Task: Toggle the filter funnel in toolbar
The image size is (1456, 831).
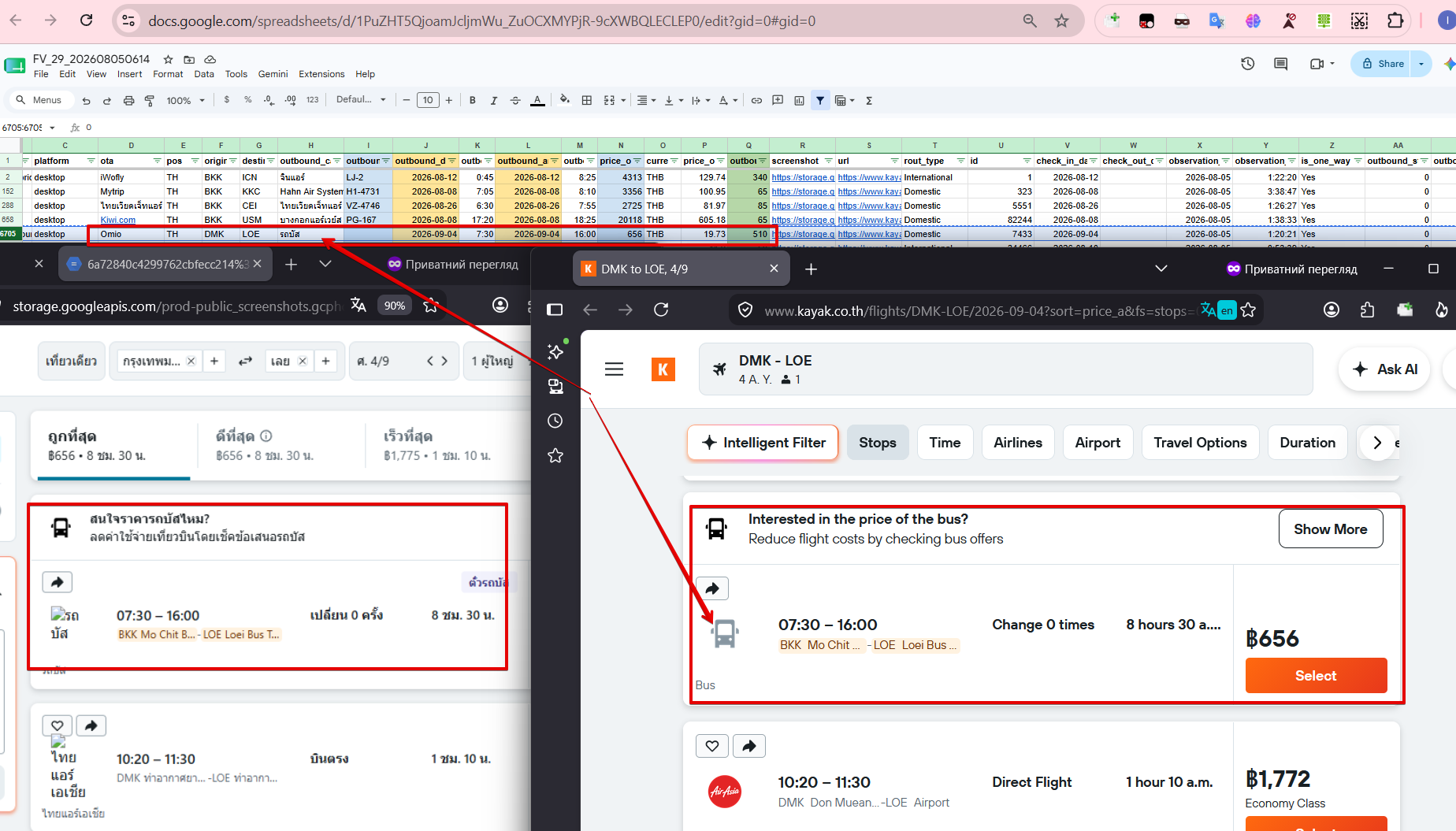Action: click(x=820, y=100)
